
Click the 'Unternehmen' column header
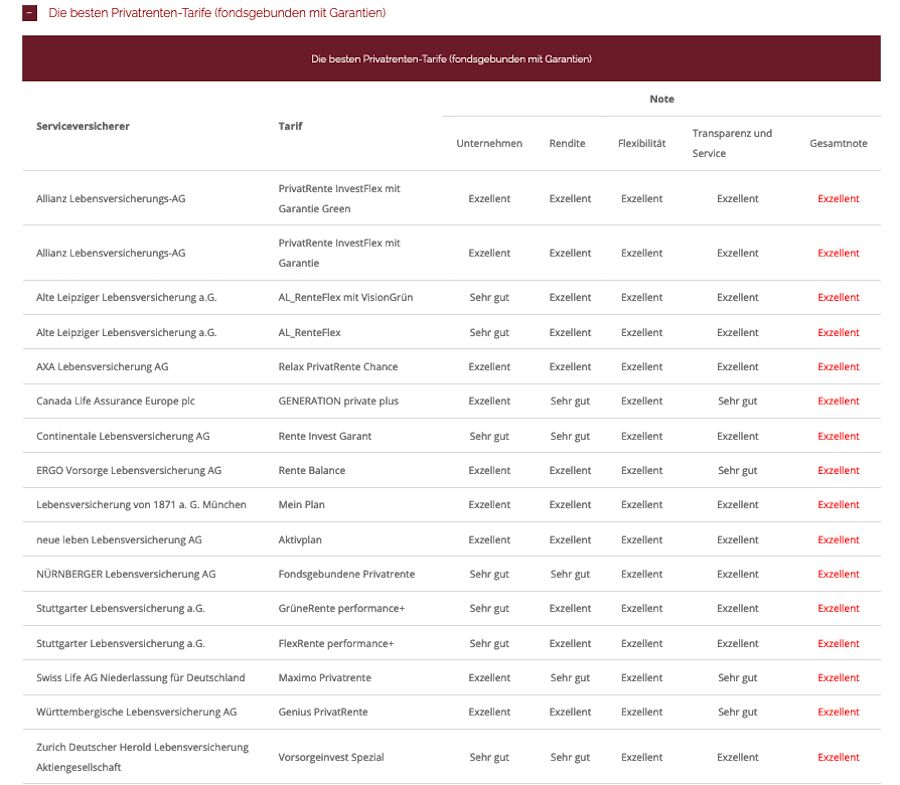pos(490,143)
